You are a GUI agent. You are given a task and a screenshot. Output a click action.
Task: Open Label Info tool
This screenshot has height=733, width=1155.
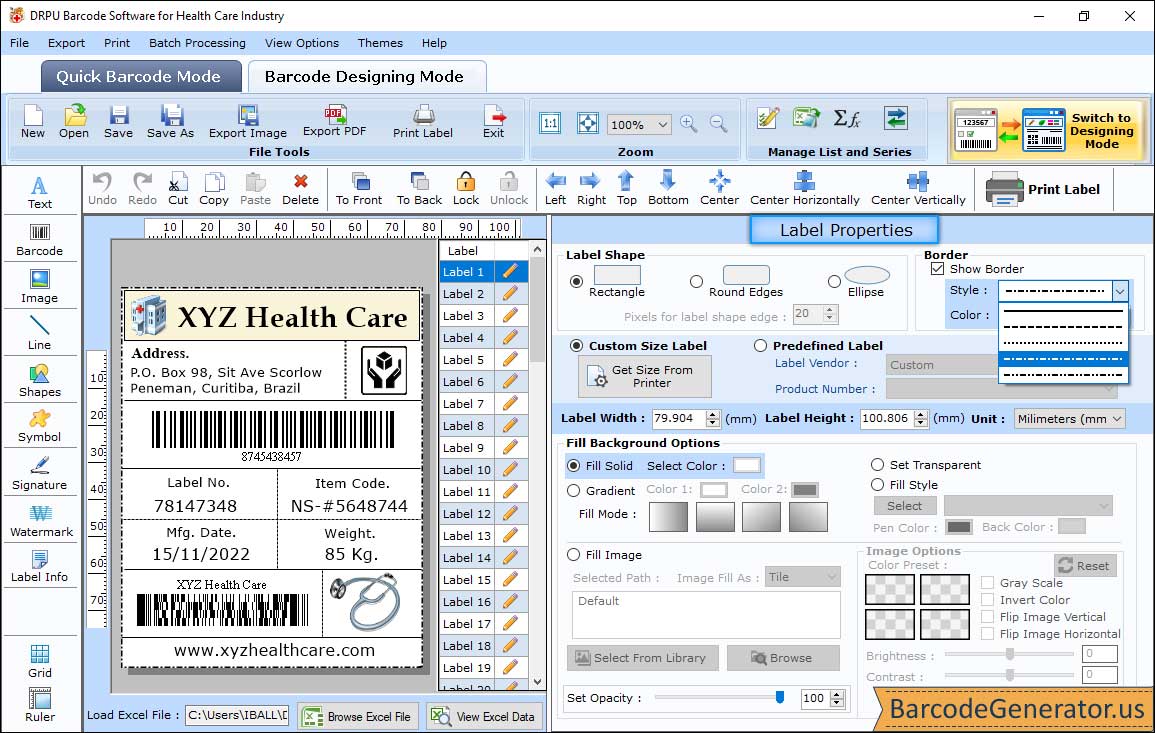[40, 567]
